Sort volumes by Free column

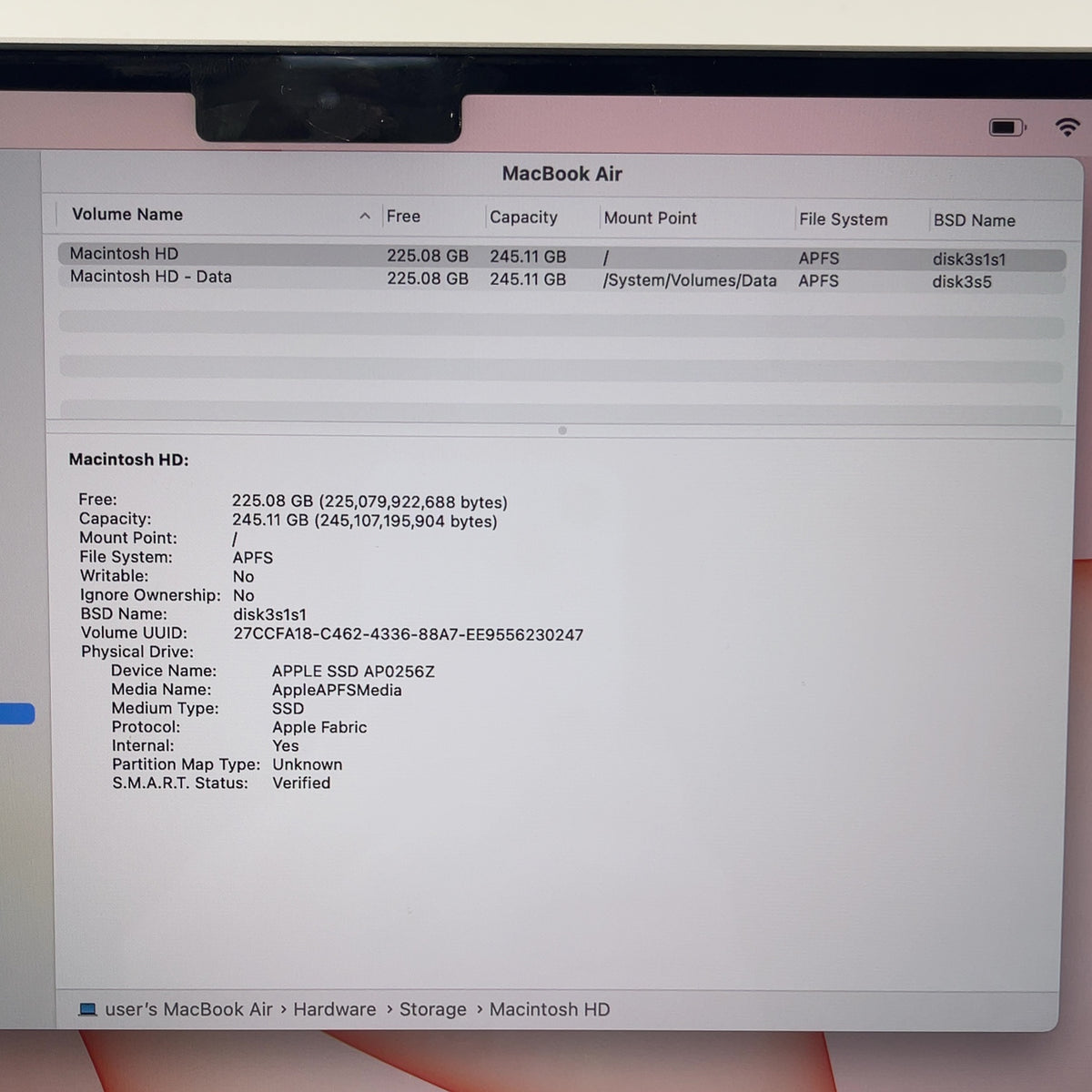pyautogui.click(x=403, y=217)
